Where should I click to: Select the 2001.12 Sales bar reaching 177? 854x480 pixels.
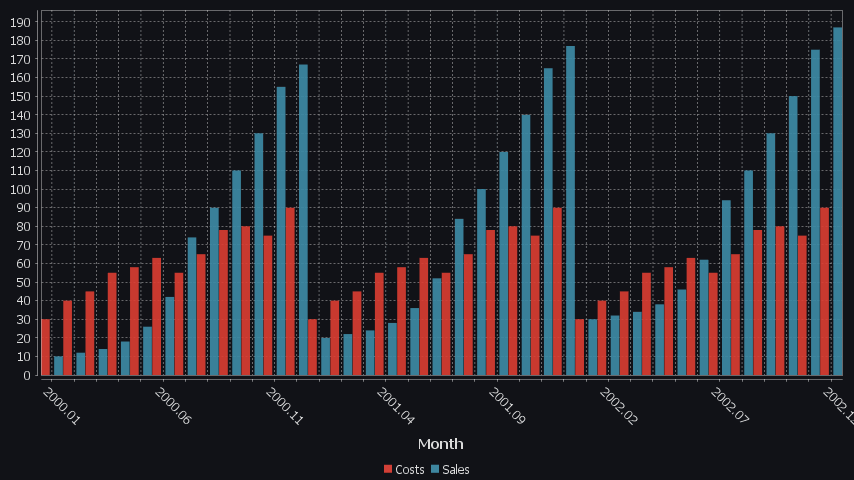[x=570, y=210]
